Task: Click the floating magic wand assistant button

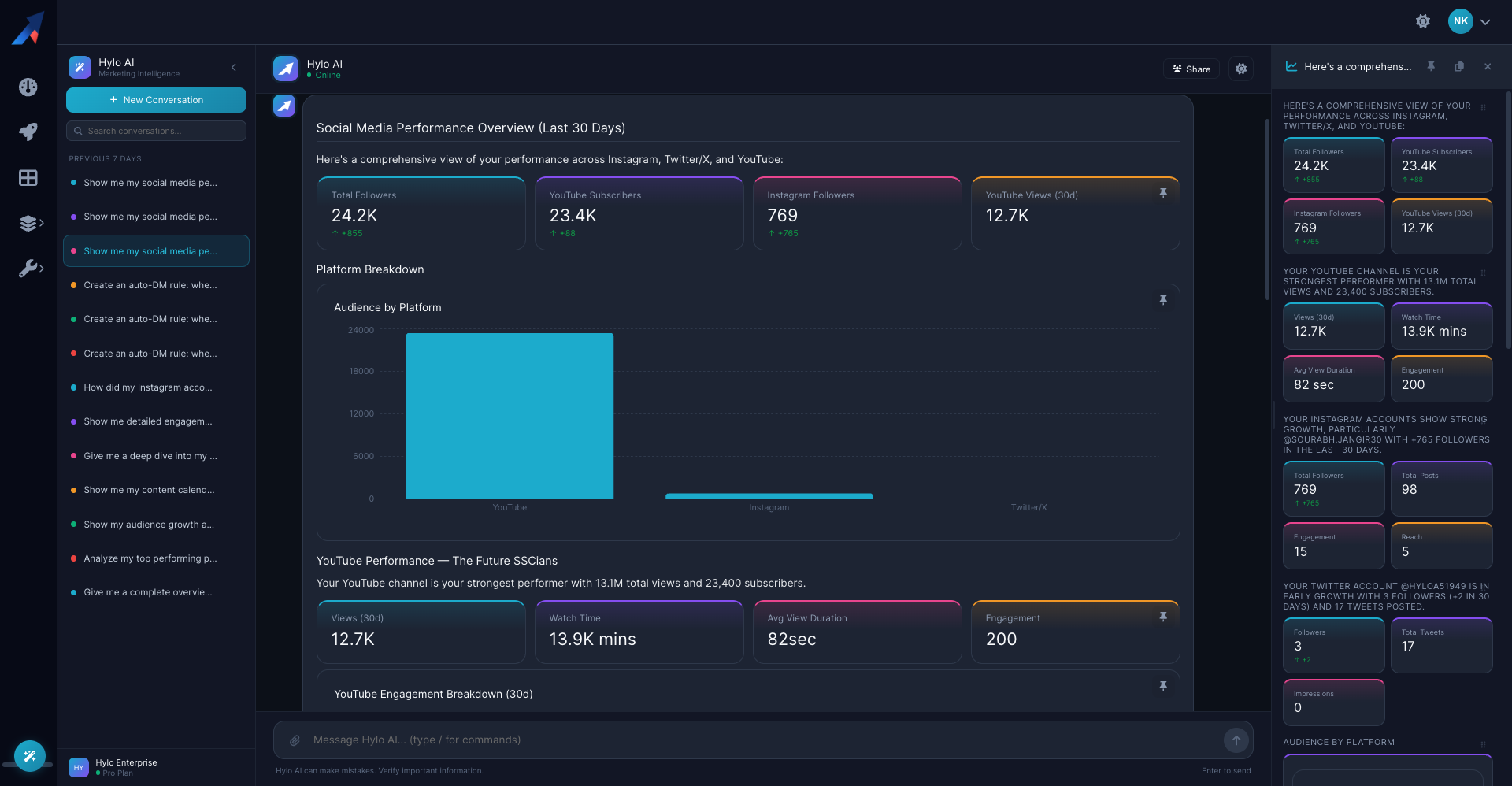Action: [x=30, y=756]
